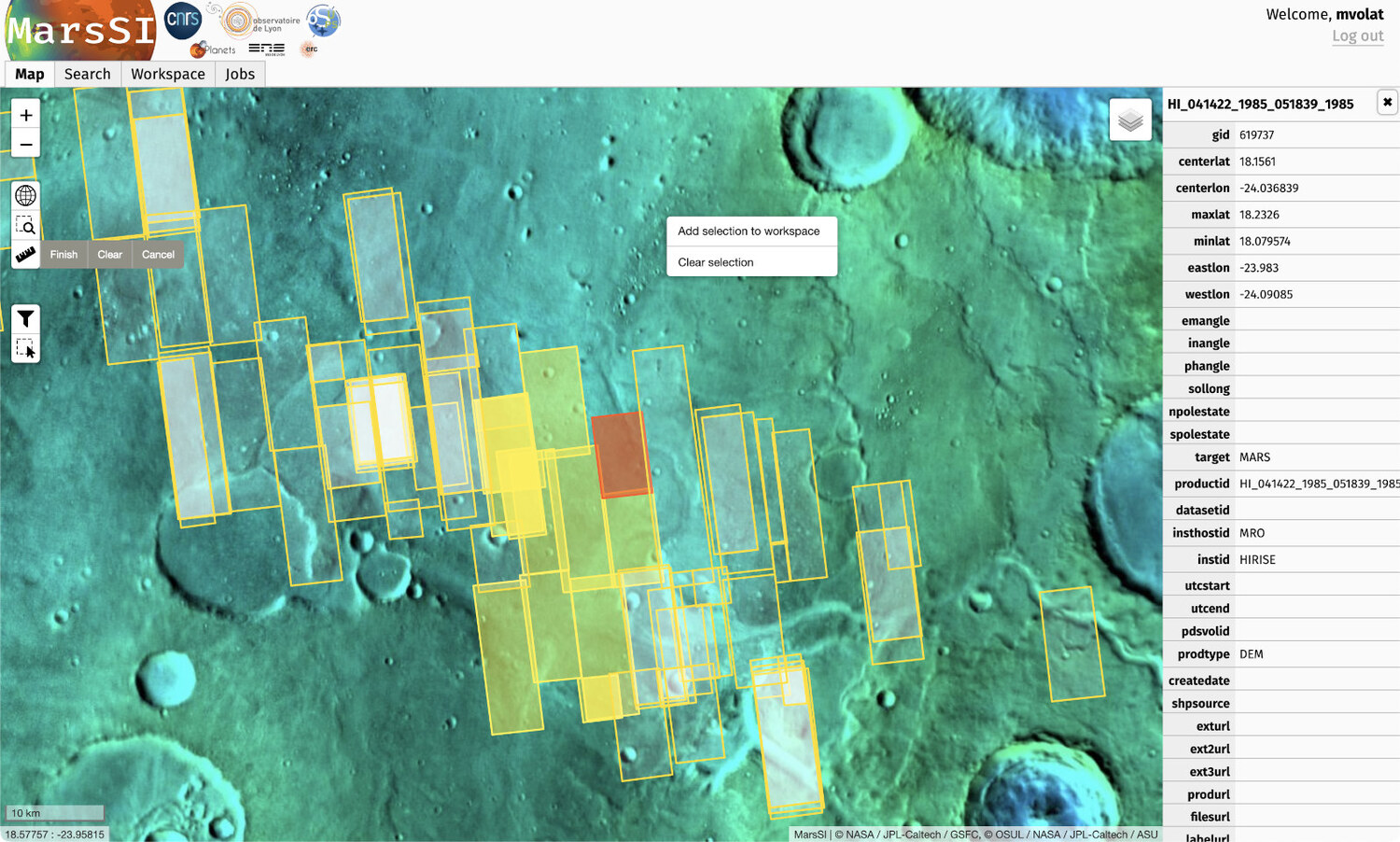Open the funnel filter tool
The width and height of the screenshot is (1400, 842).
coord(26,318)
